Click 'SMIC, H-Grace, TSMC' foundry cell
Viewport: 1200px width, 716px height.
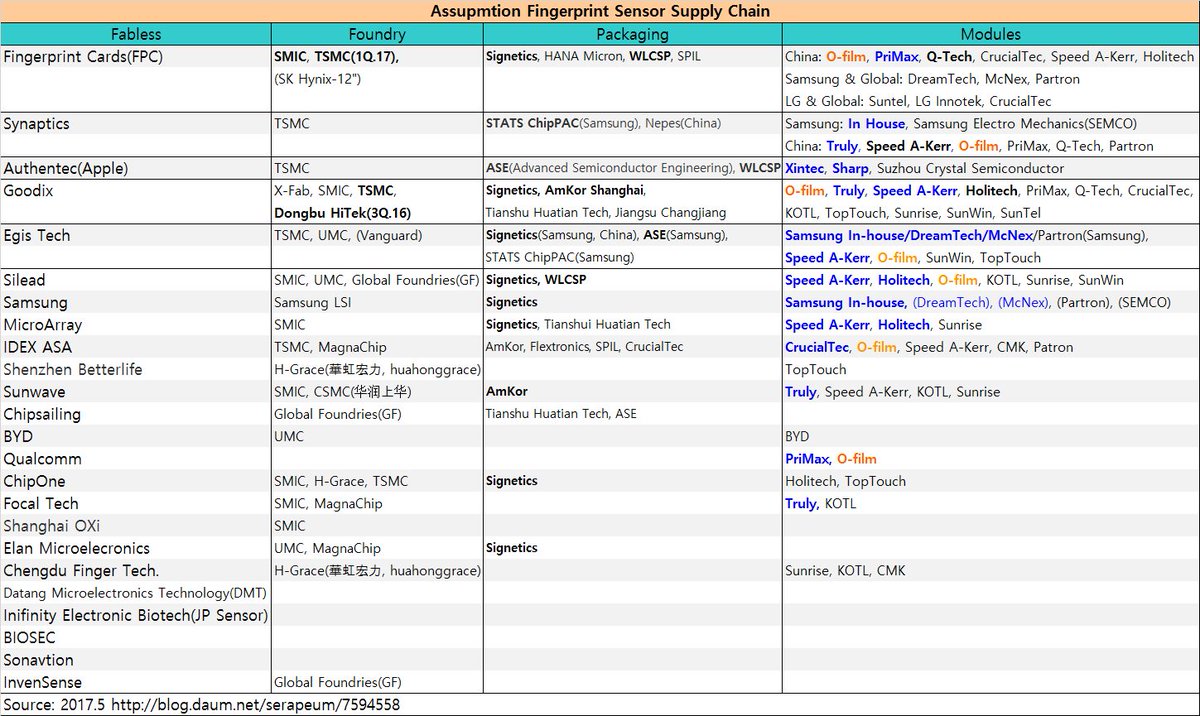340,481
